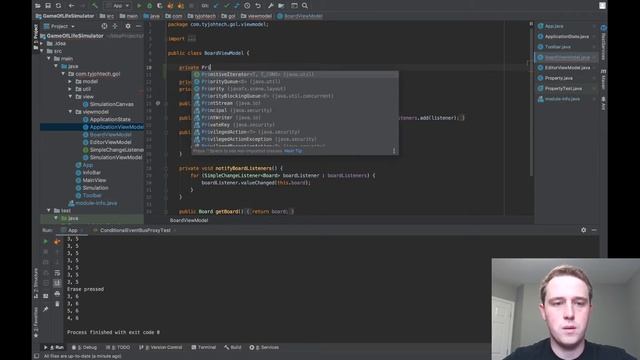Click the Synchronize refresh toolbar icon
Image resolution: width=640 pixels, height=360 pixels.
click(x=58, y=6)
